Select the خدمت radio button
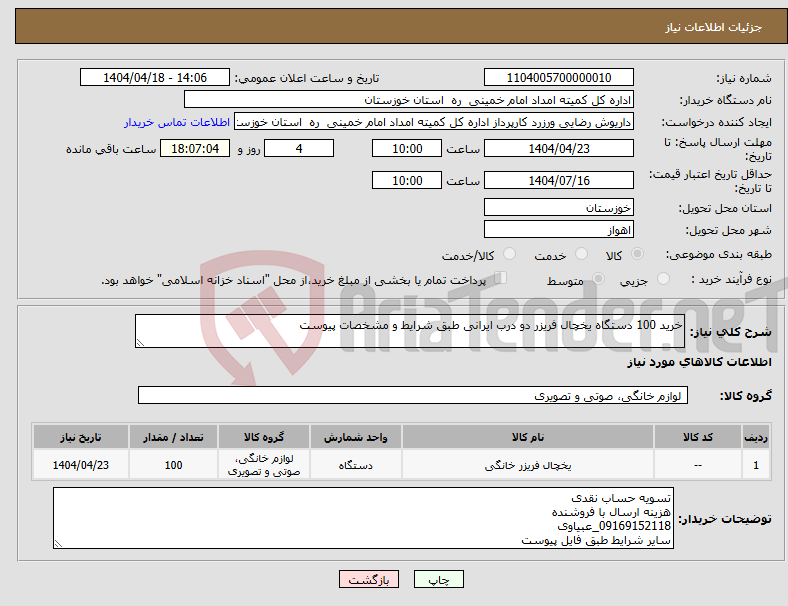Viewport: 788px width, 606px height. click(x=581, y=254)
